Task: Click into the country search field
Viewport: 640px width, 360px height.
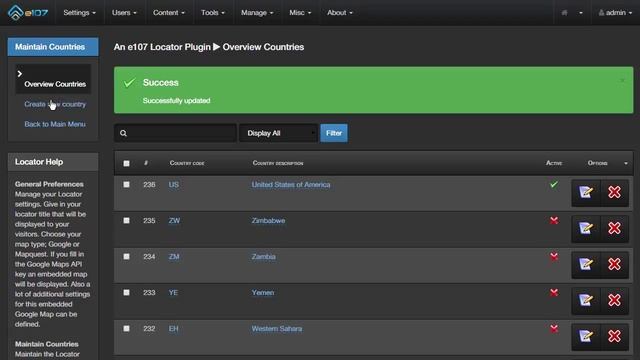Action: click(176, 133)
